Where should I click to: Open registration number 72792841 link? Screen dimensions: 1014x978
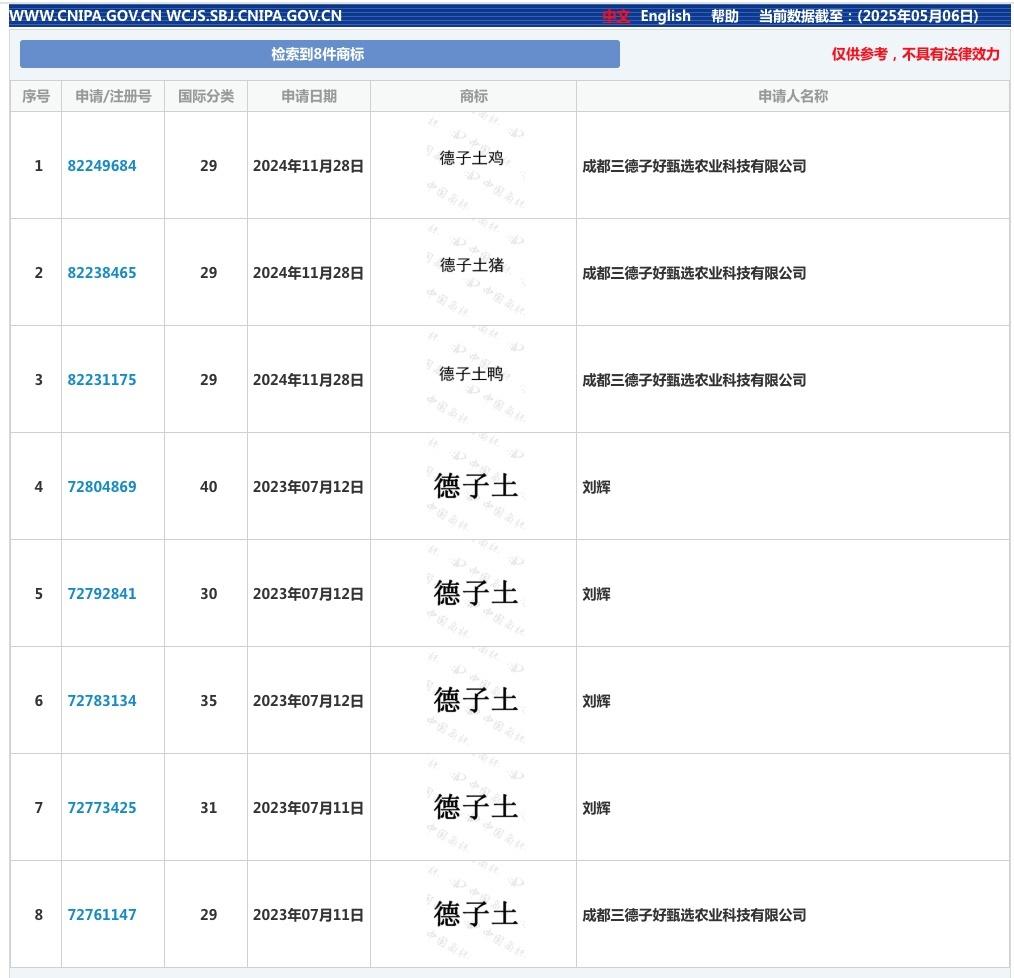point(102,594)
